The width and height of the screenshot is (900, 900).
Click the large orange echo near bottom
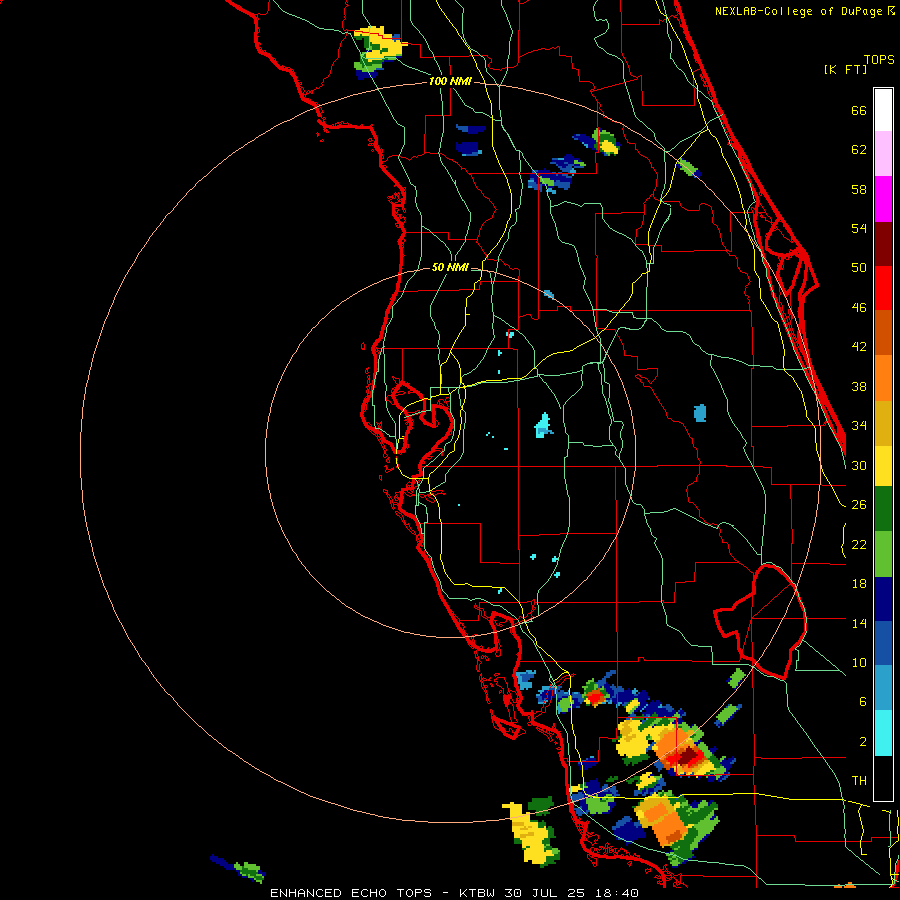(x=662, y=819)
